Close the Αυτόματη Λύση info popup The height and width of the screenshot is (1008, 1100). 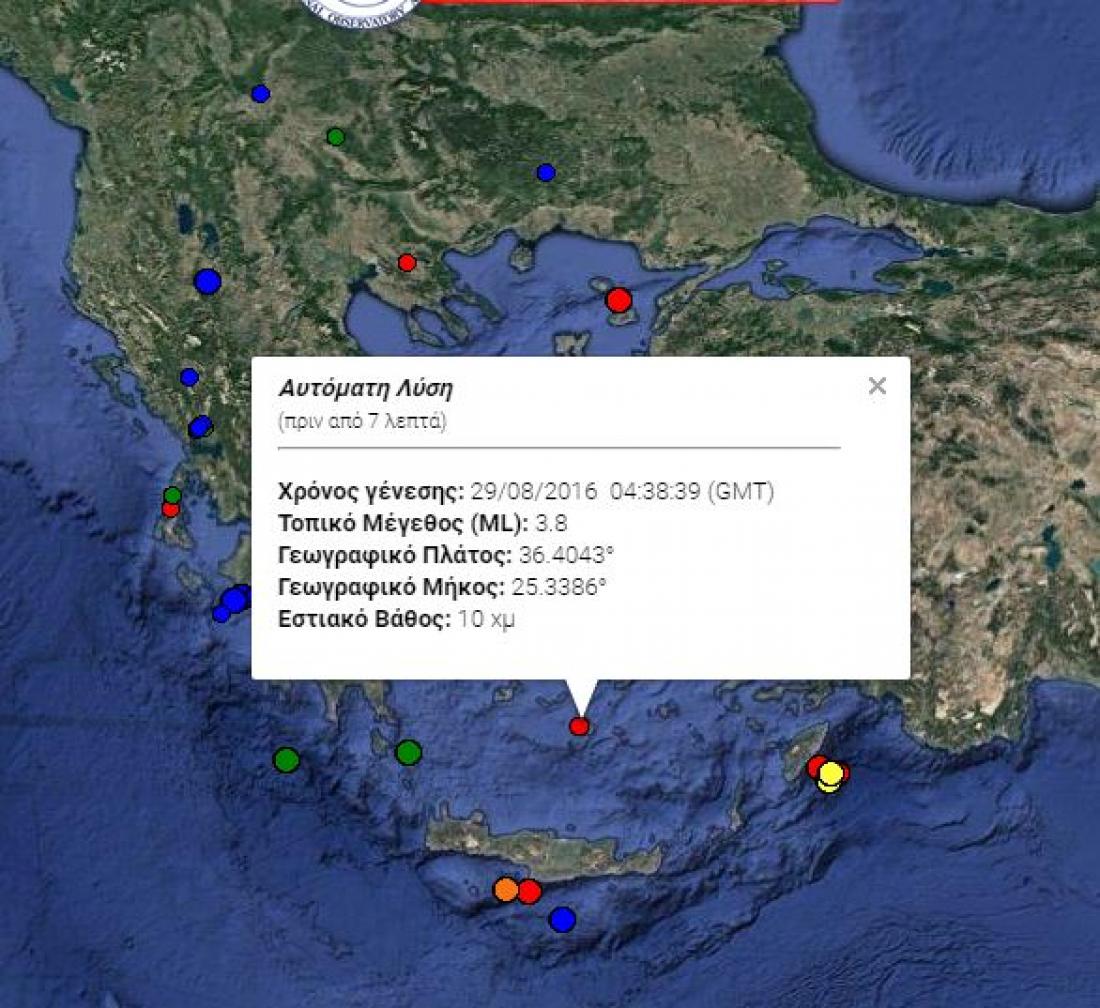pos(877,386)
